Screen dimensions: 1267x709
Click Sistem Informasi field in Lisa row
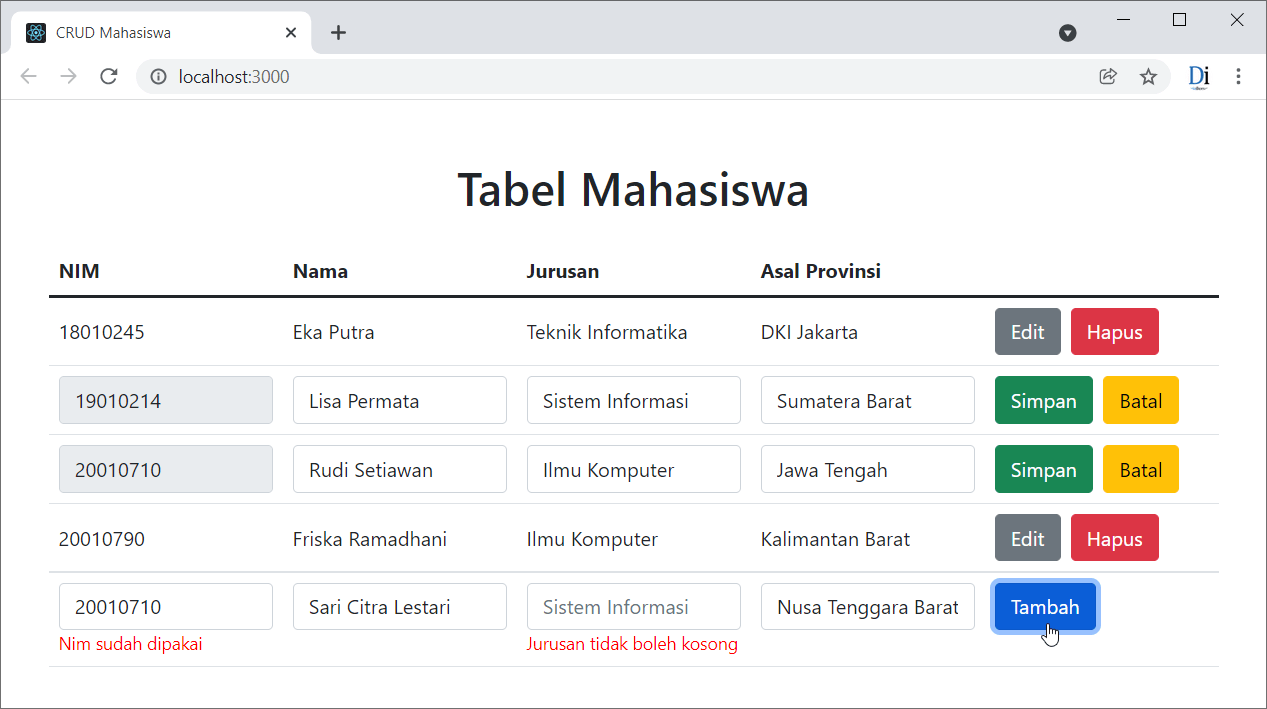(x=634, y=401)
